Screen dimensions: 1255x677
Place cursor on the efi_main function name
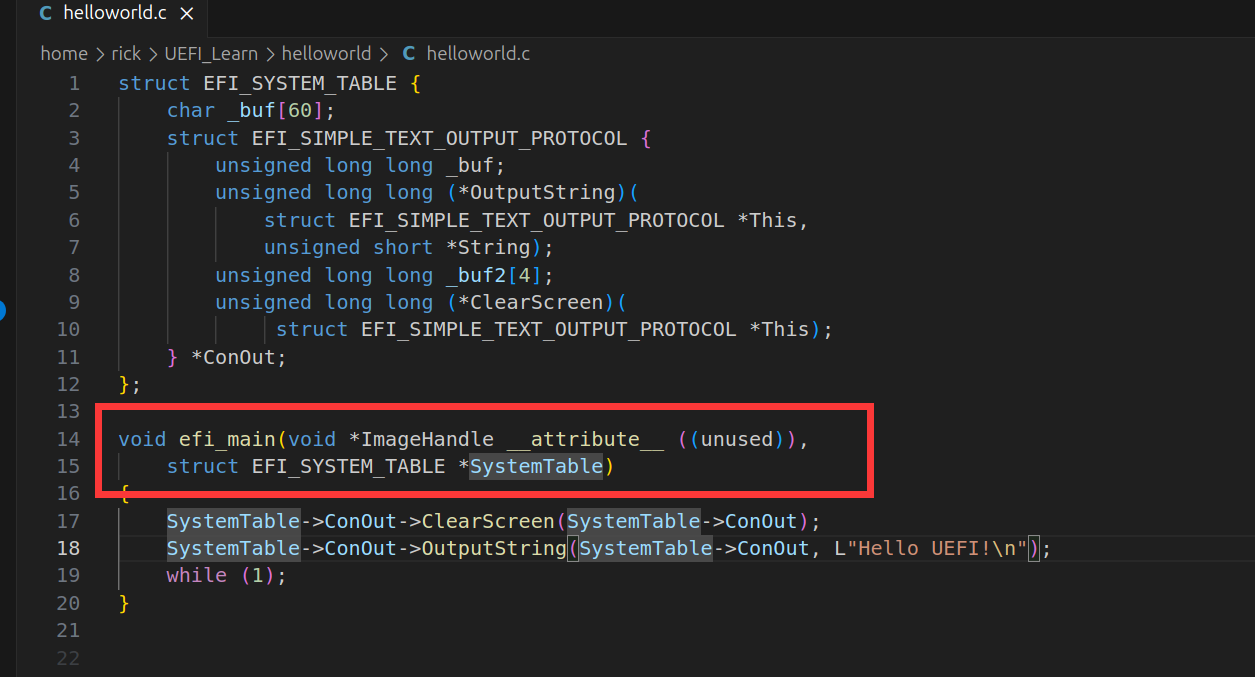pyautogui.click(x=228, y=439)
